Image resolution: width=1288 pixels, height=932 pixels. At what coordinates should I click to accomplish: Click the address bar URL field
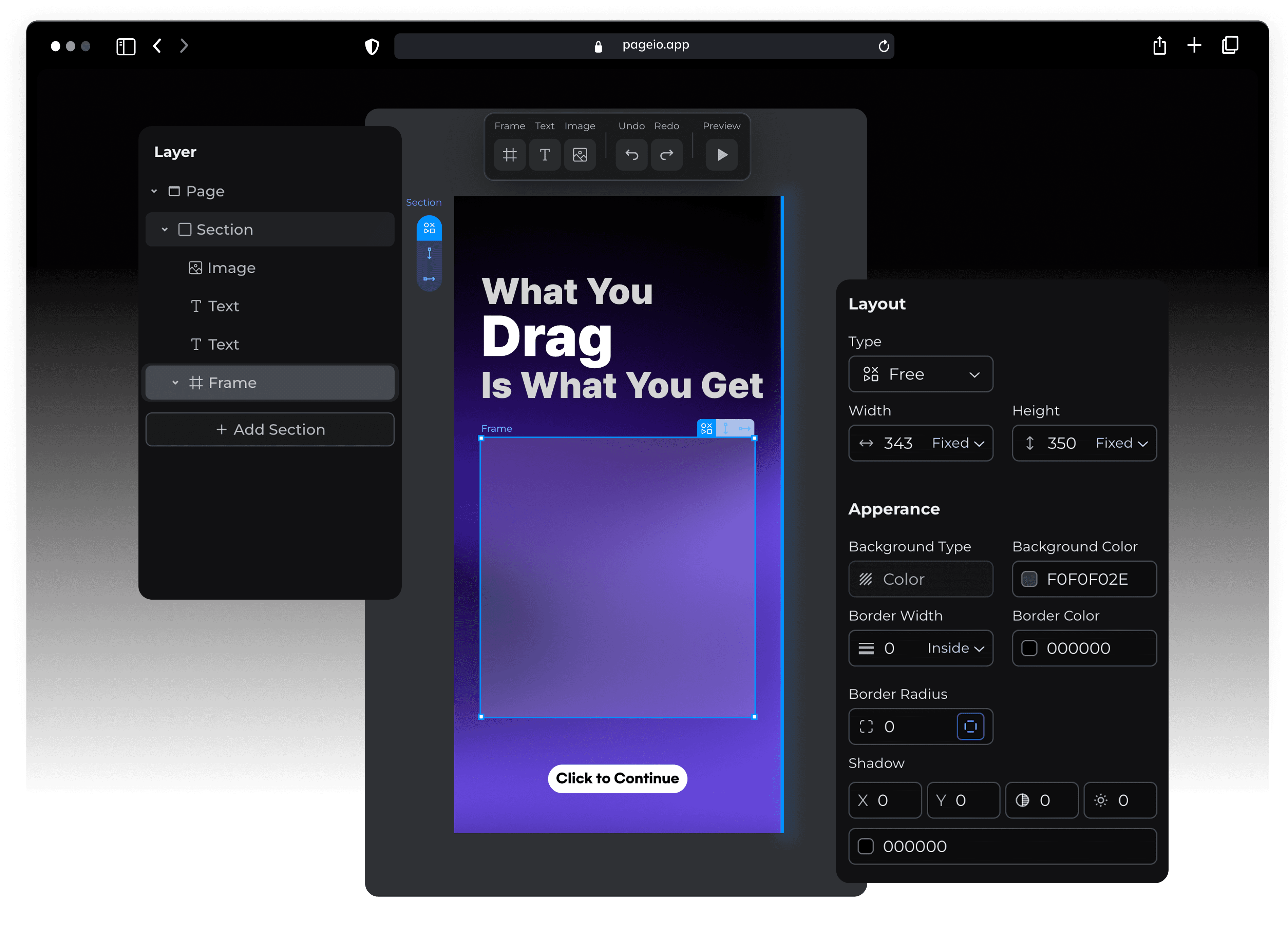pos(643,46)
